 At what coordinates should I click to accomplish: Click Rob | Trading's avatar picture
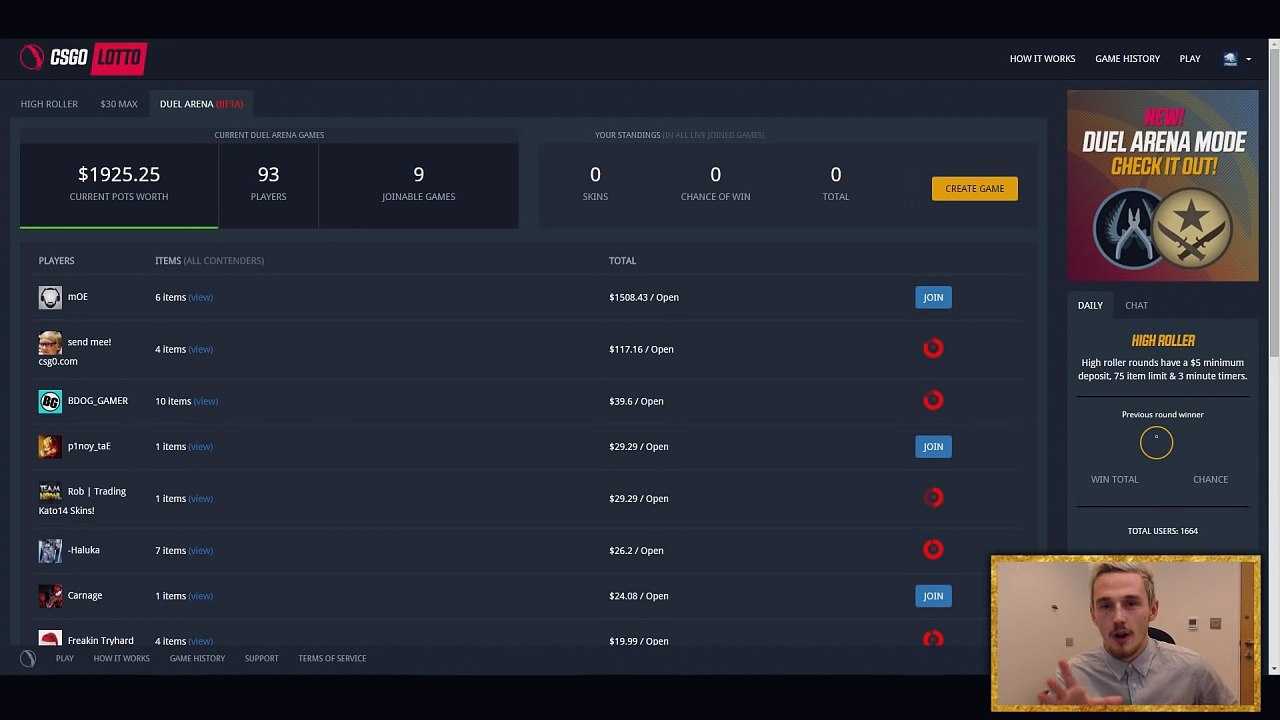50,492
